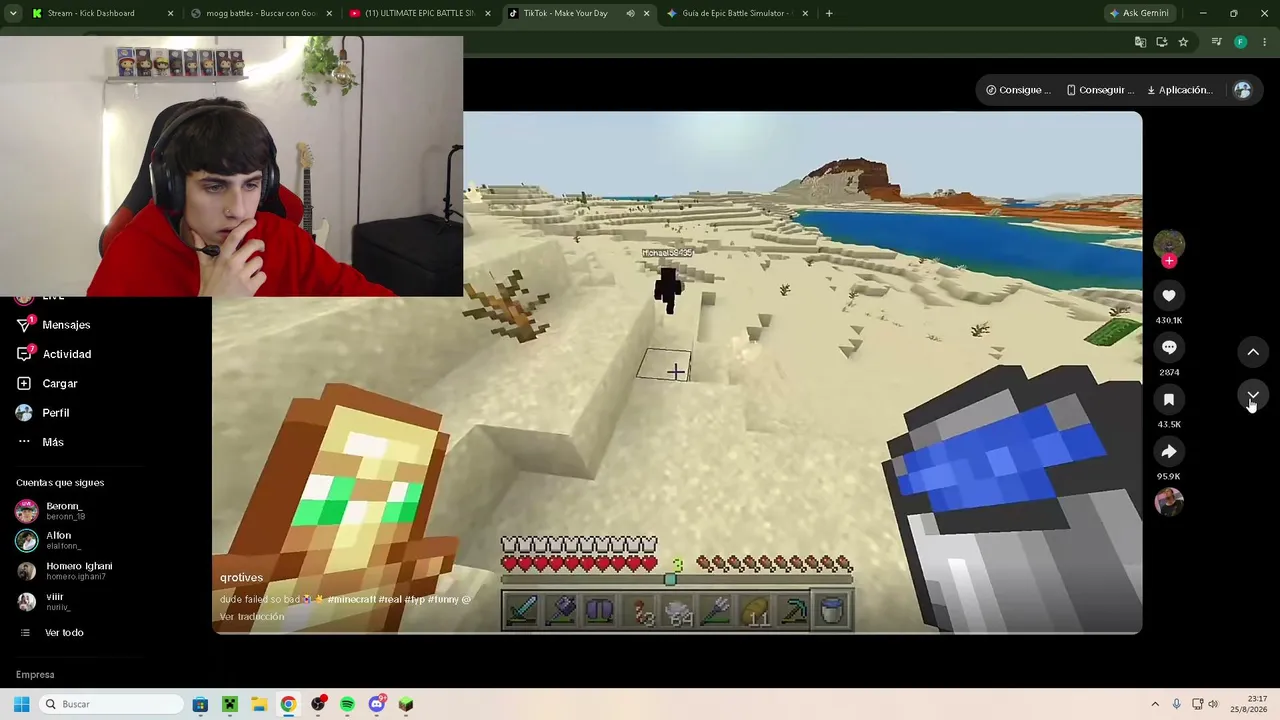Share the video with the arrow icon
The width and height of the screenshot is (1280, 720).
pyautogui.click(x=1169, y=451)
